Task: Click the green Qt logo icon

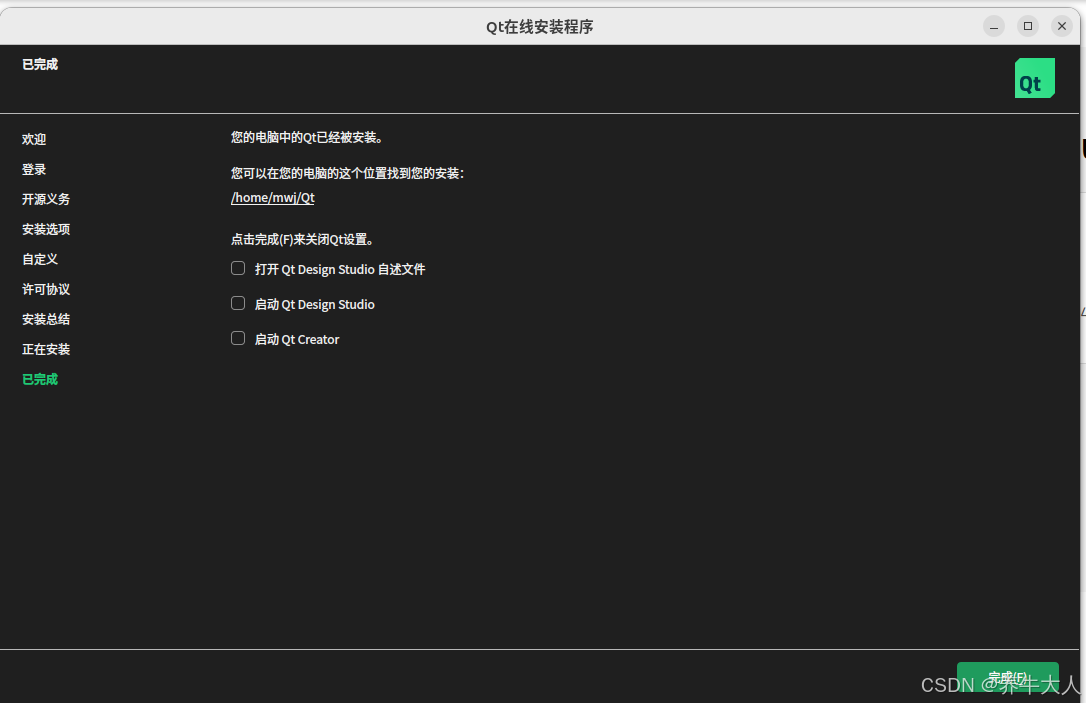Action: [1035, 78]
